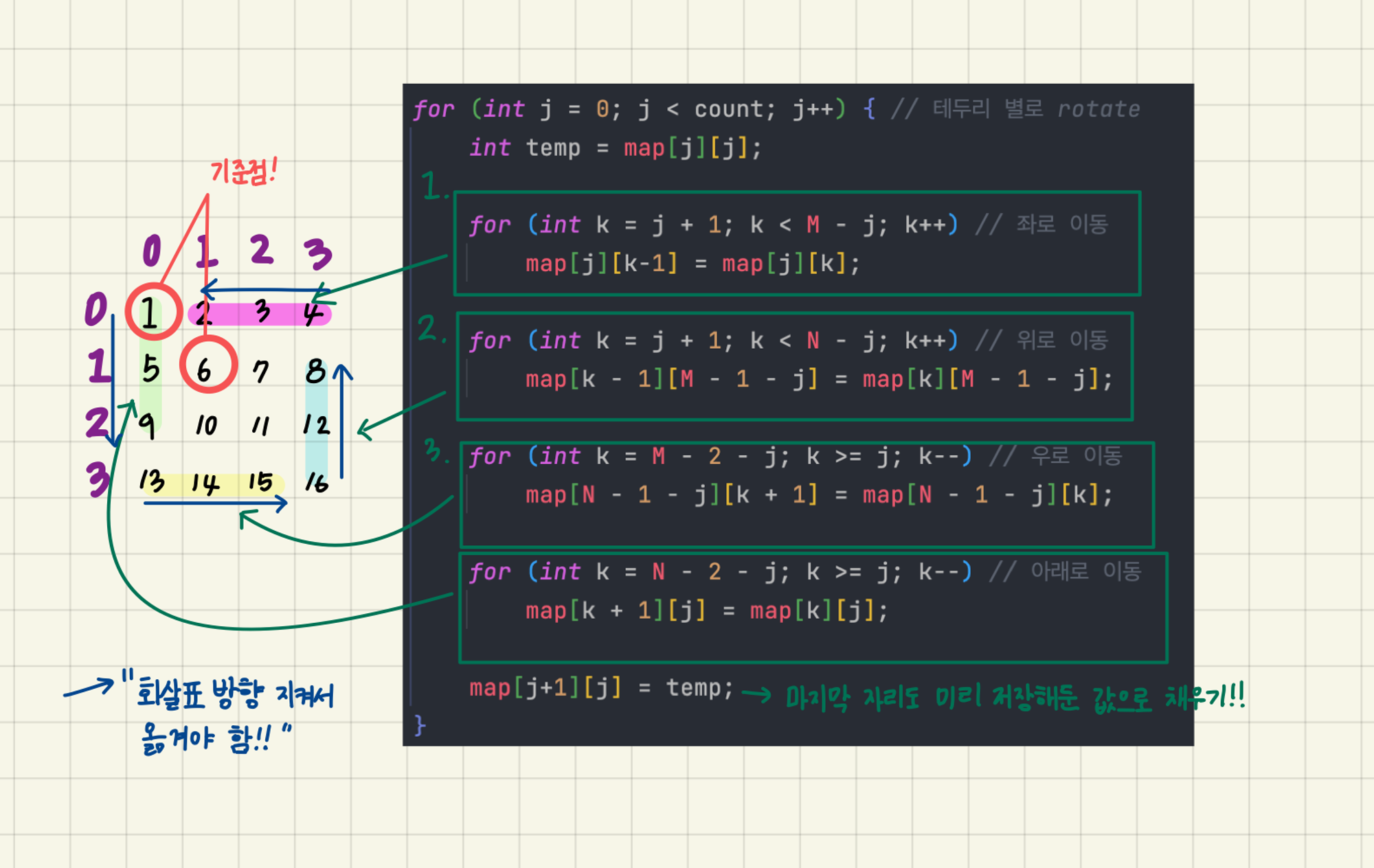1374x868 pixels.
Task: Click the handwritten number 9 in the grid
Action: (x=147, y=426)
